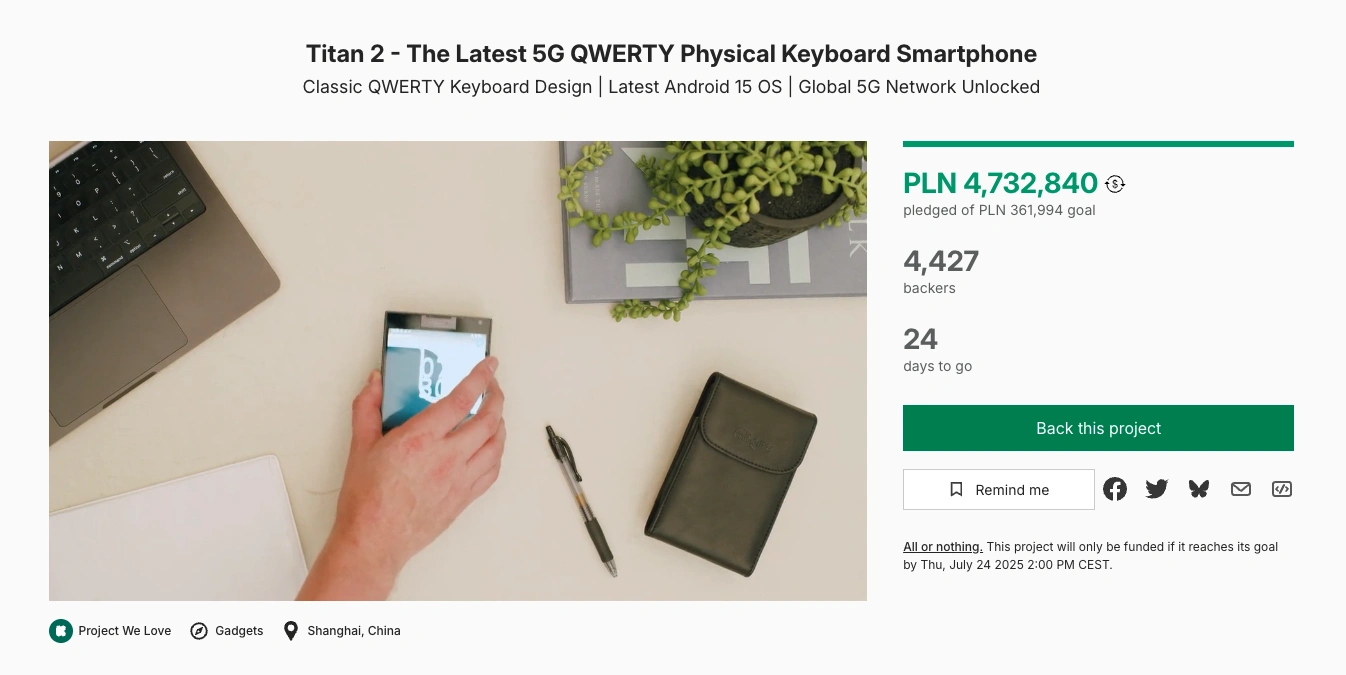The image size is (1346, 675).
Task: Click the Shanghai location pin icon
Action: (x=291, y=631)
